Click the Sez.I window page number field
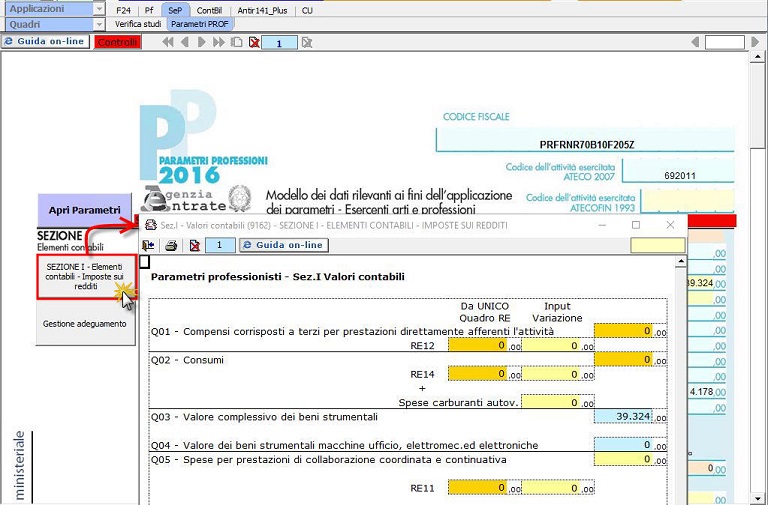This screenshot has height=505, width=768. (x=219, y=245)
